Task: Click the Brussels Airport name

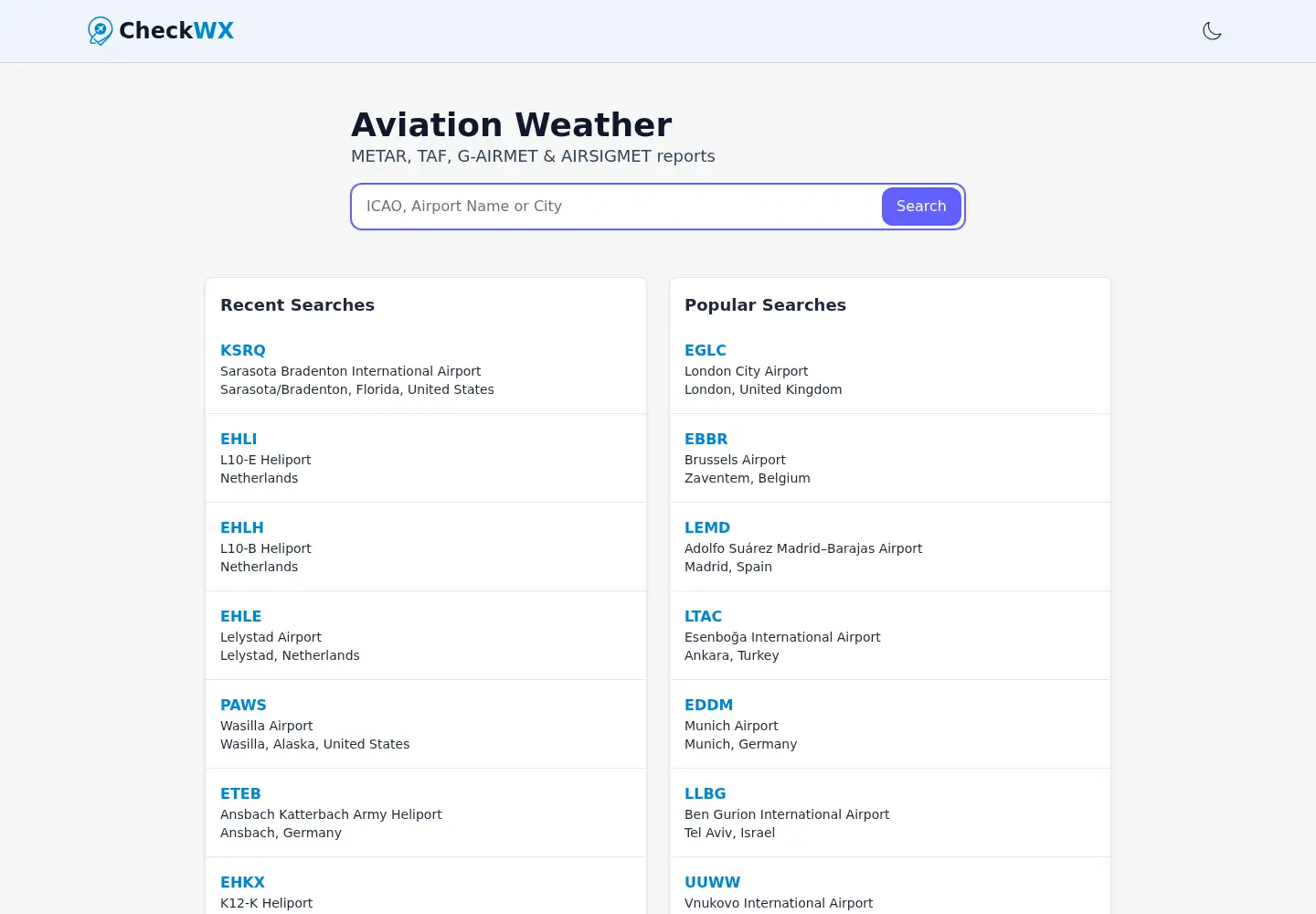Action: 735,460
